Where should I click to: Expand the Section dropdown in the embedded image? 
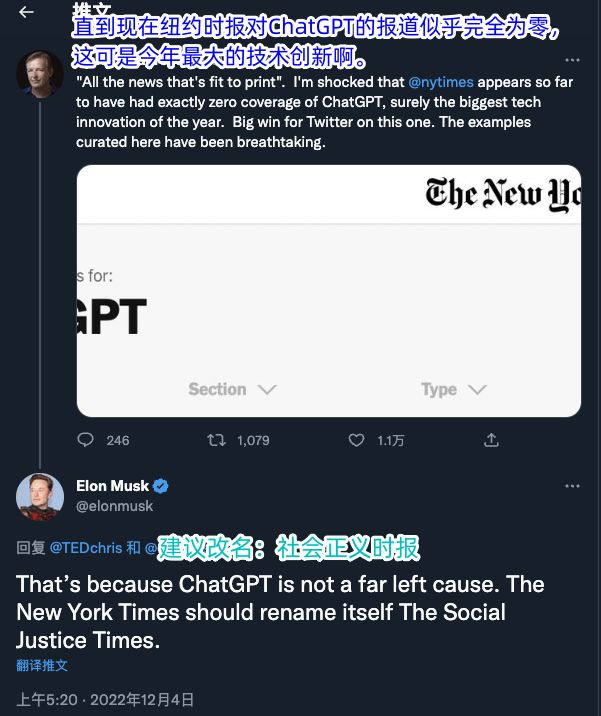[232, 390]
